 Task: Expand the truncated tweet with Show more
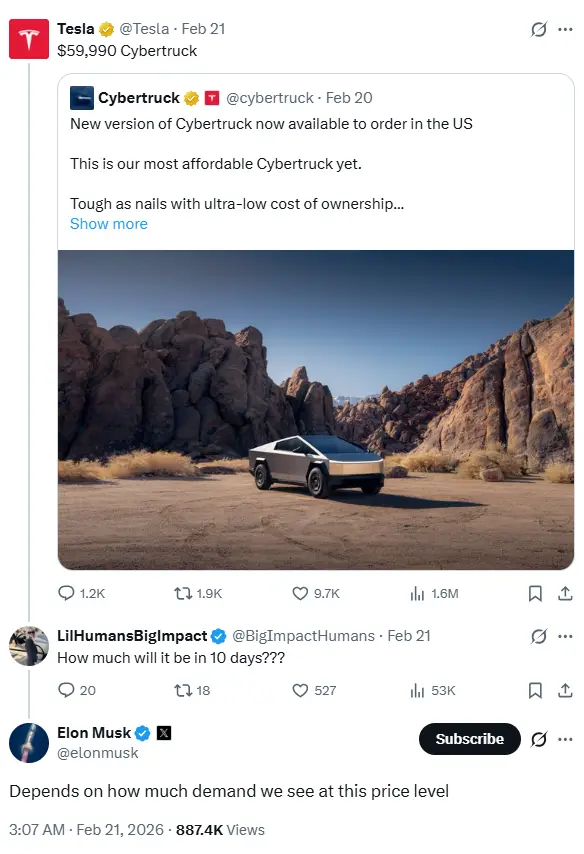coord(108,223)
